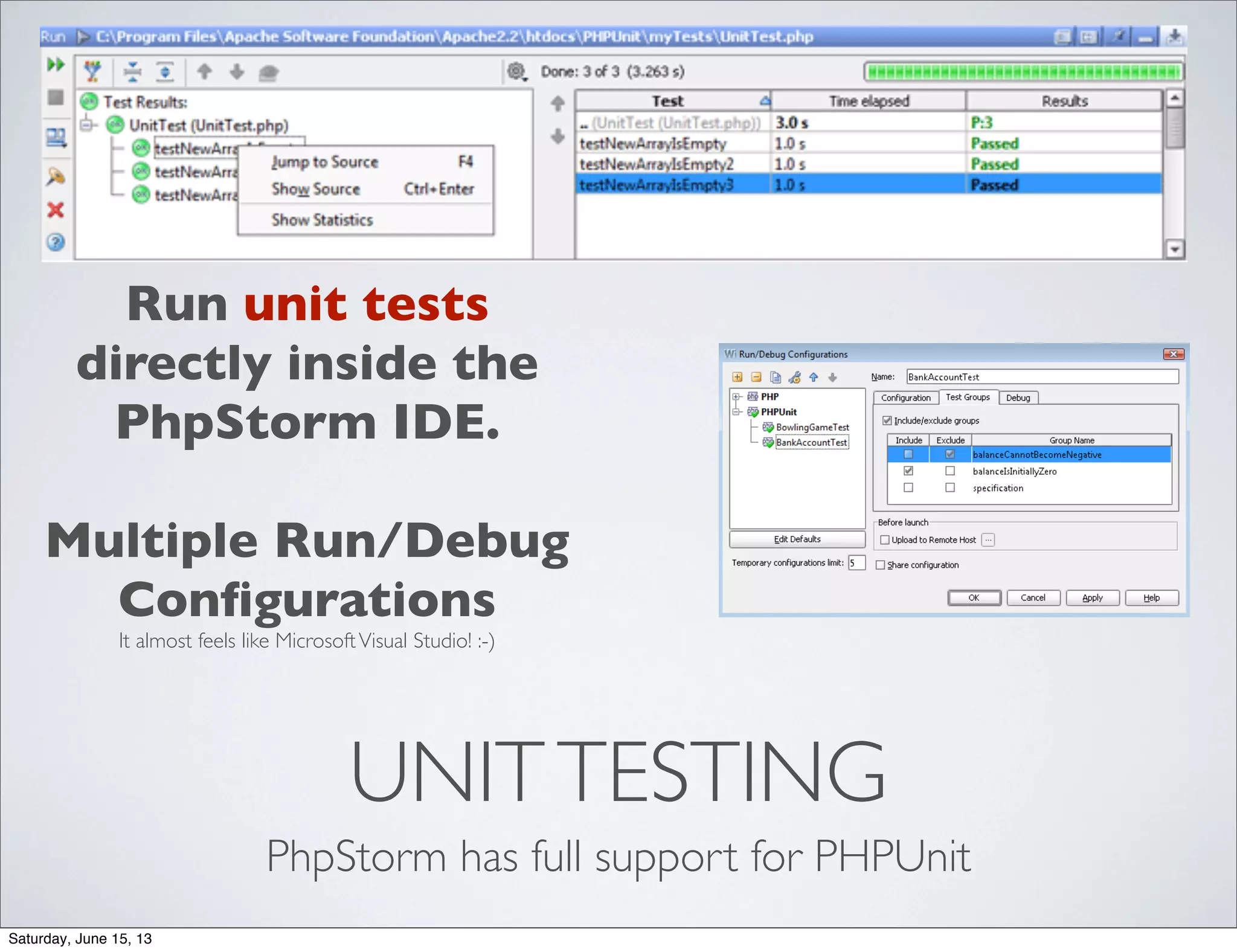This screenshot has height=952, width=1237.
Task: Uncheck Include for balanceIsInitiallyZero
Action: tap(908, 471)
